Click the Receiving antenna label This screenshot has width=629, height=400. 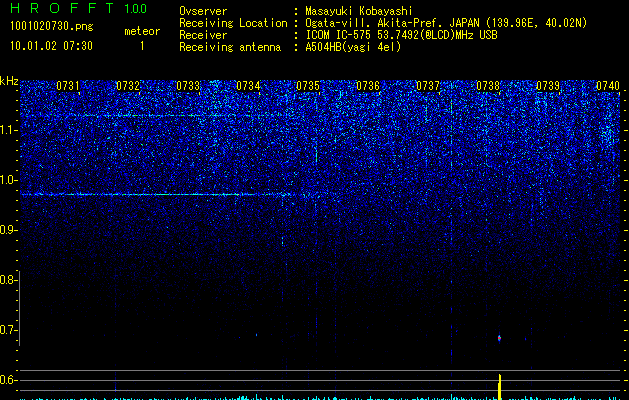[230, 47]
